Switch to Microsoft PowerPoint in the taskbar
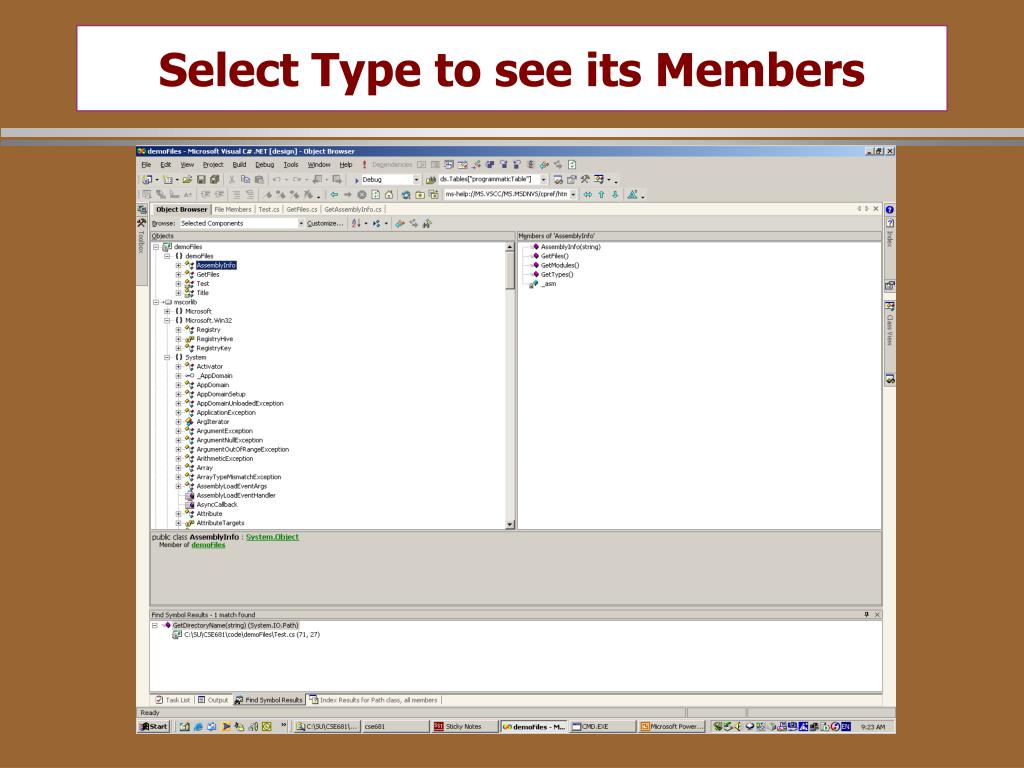The width and height of the screenshot is (1024, 768). 671,726
